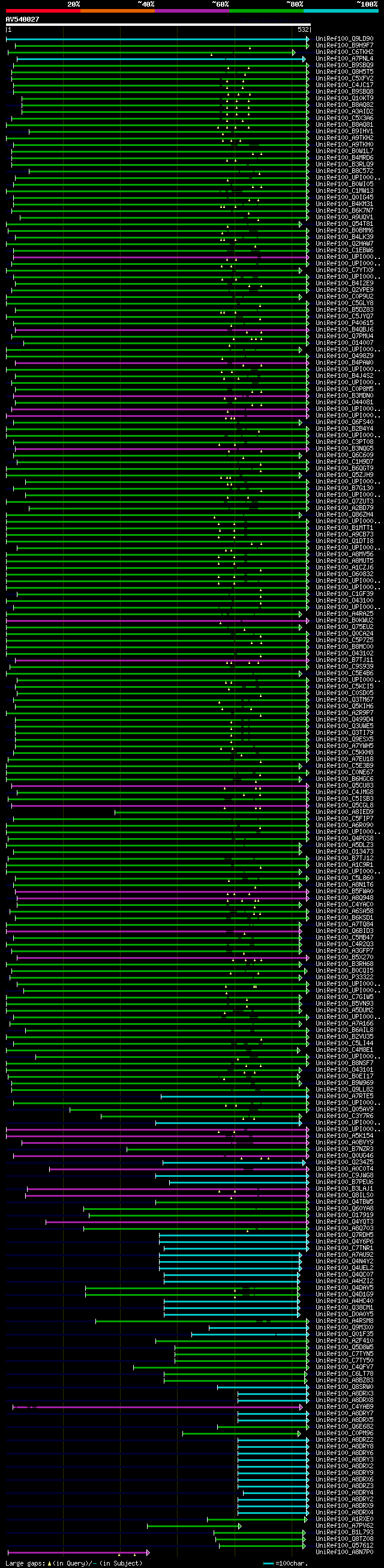
Task: Select the label UniRef100_C4JC17
Action: [344, 85]
